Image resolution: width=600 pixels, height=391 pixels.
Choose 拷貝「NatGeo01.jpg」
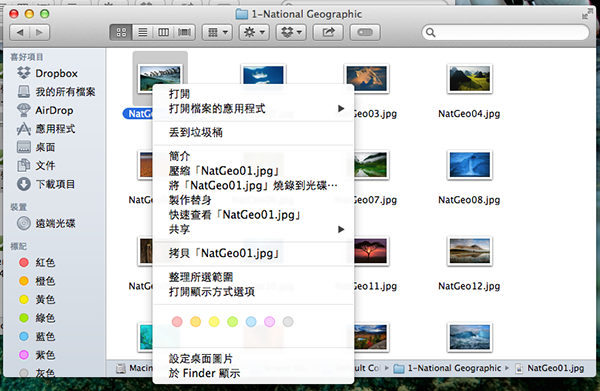[x=253, y=253]
